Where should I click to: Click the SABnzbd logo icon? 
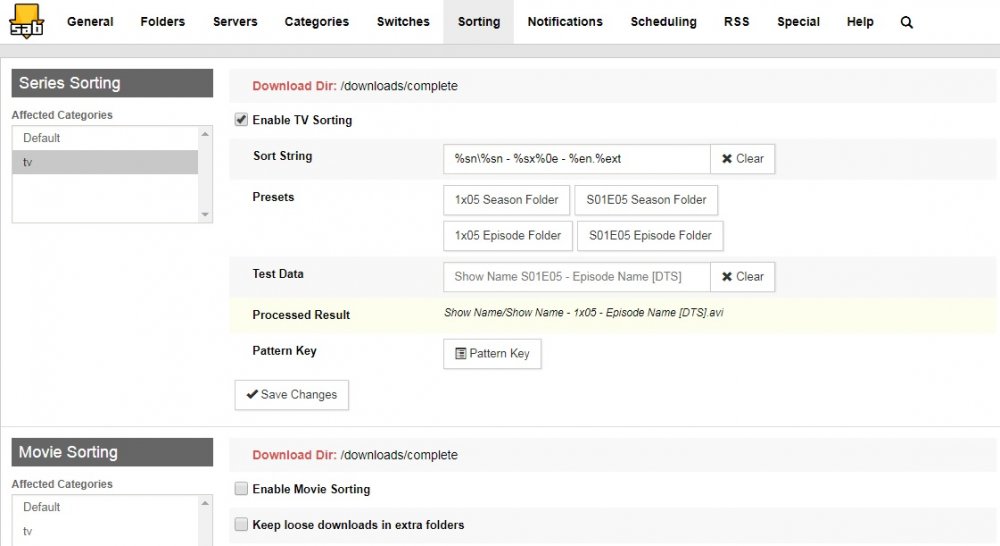pyautogui.click(x=26, y=21)
